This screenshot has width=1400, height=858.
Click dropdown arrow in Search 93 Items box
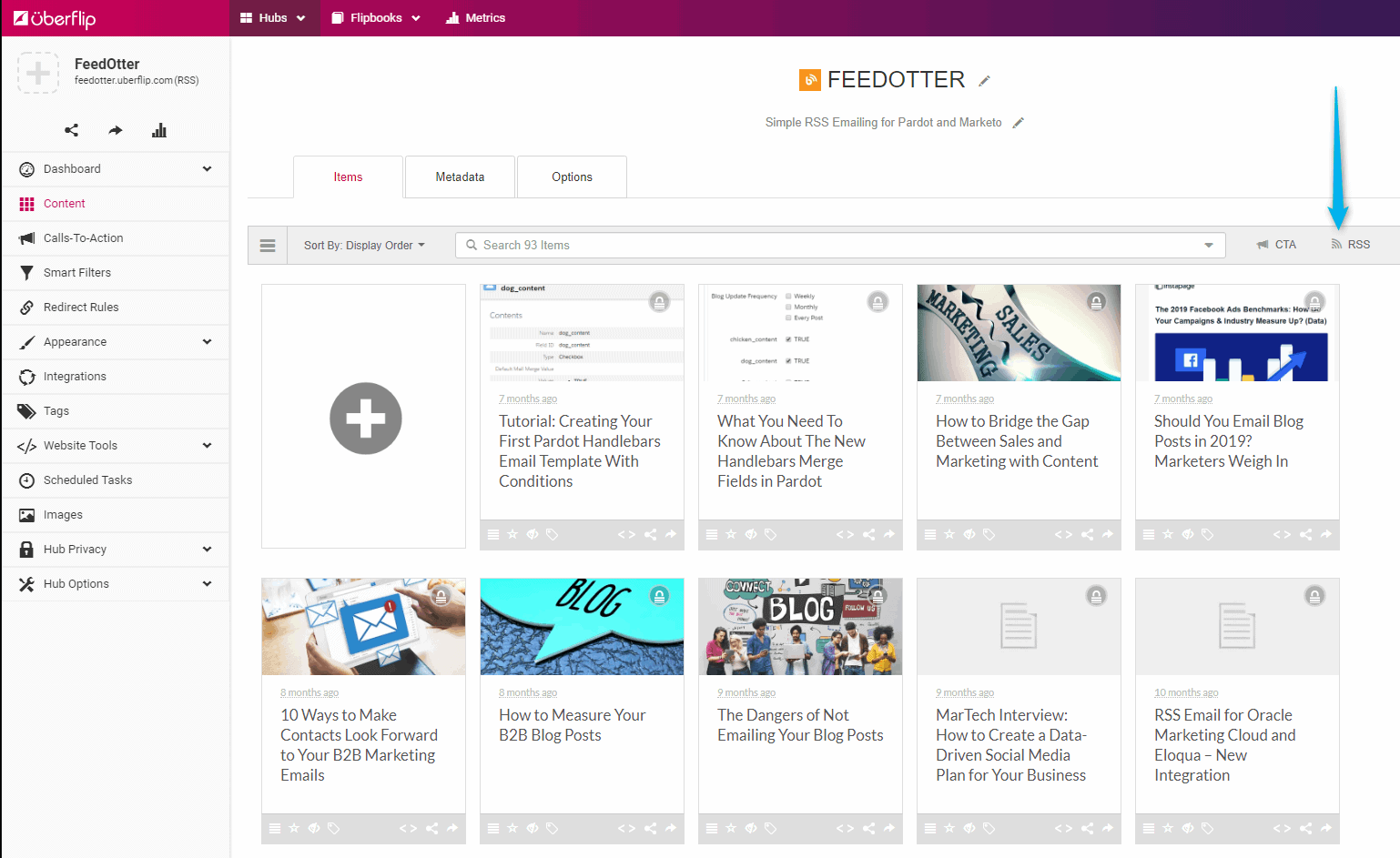point(1208,246)
